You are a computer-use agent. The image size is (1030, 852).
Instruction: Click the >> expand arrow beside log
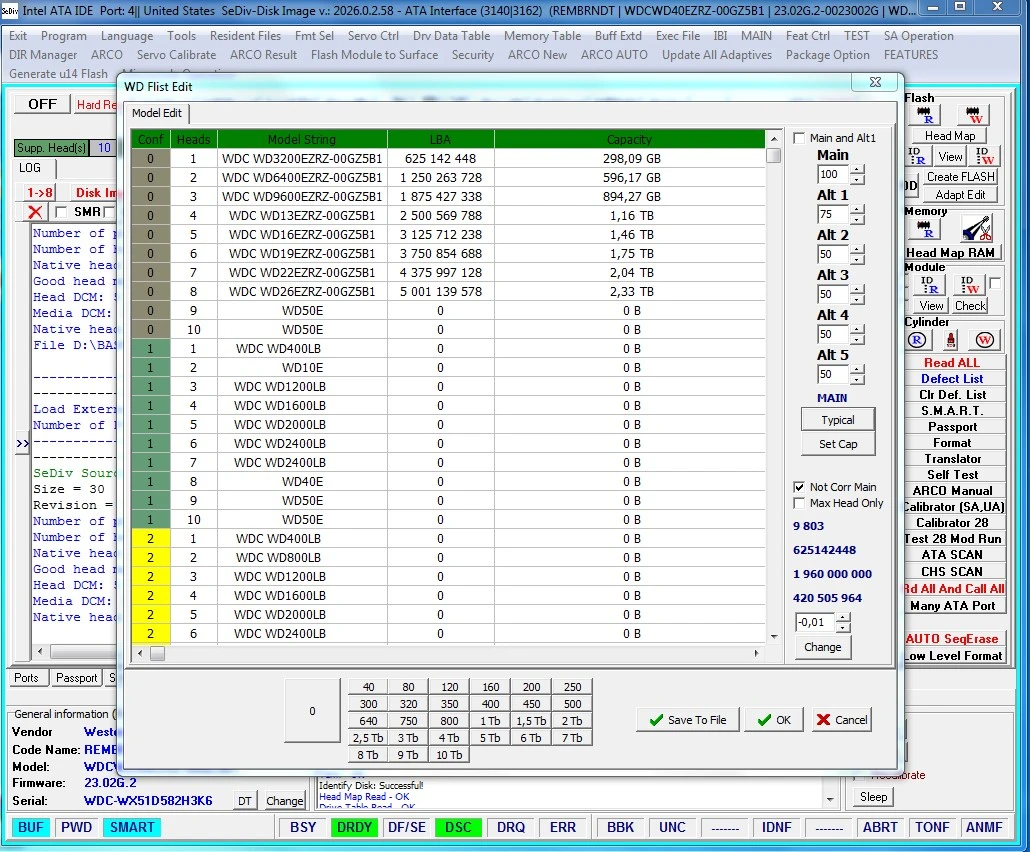[22, 443]
